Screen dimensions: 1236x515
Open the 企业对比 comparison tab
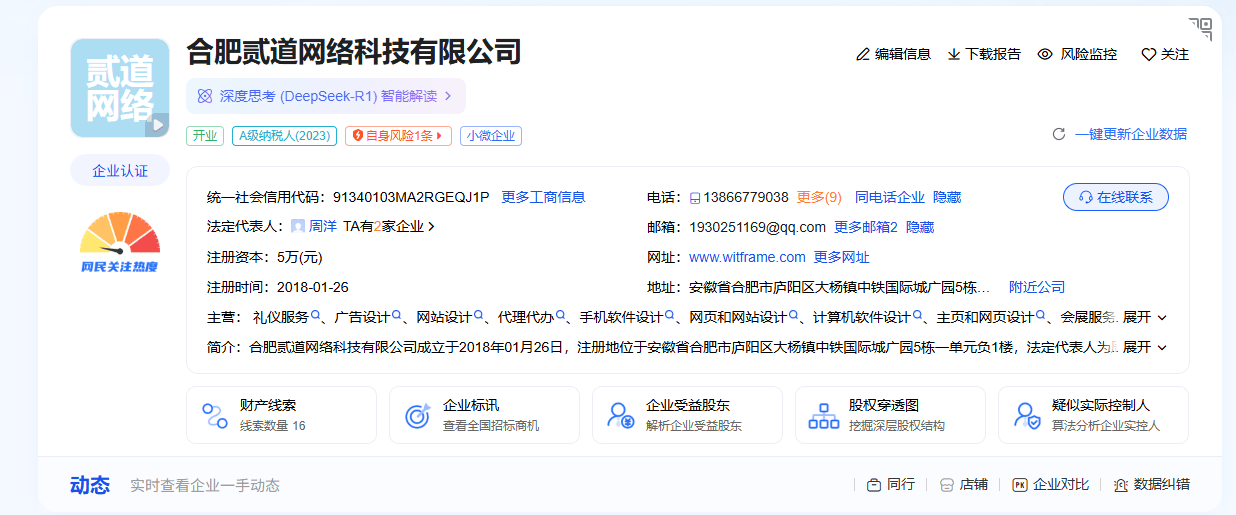tap(1050, 484)
